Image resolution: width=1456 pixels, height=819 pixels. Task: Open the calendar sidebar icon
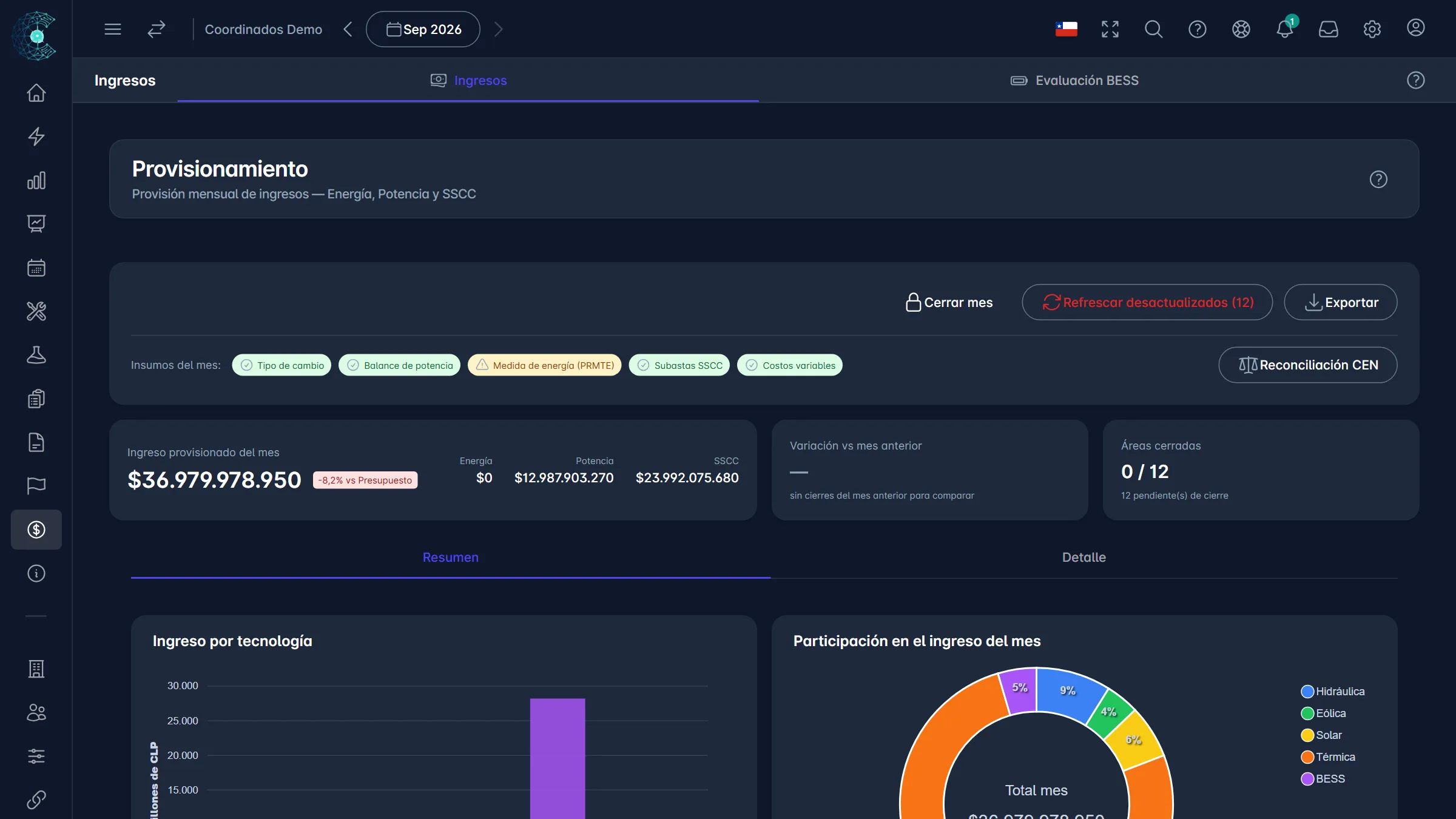(x=36, y=268)
